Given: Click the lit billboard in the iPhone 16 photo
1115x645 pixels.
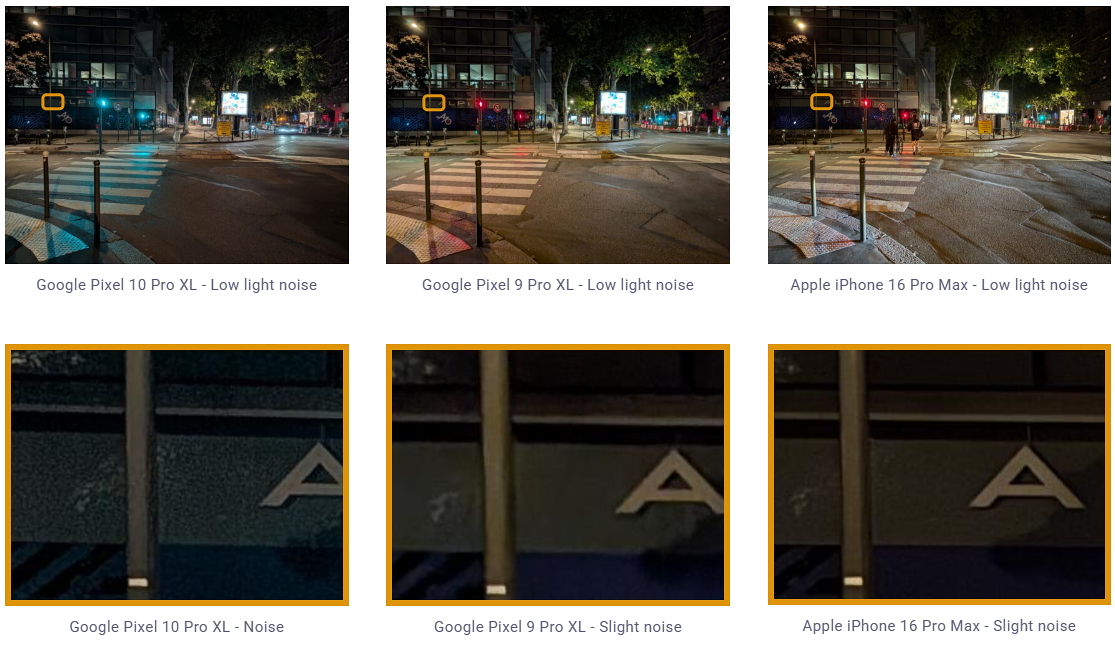Looking at the screenshot, I should tap(995, 102).
